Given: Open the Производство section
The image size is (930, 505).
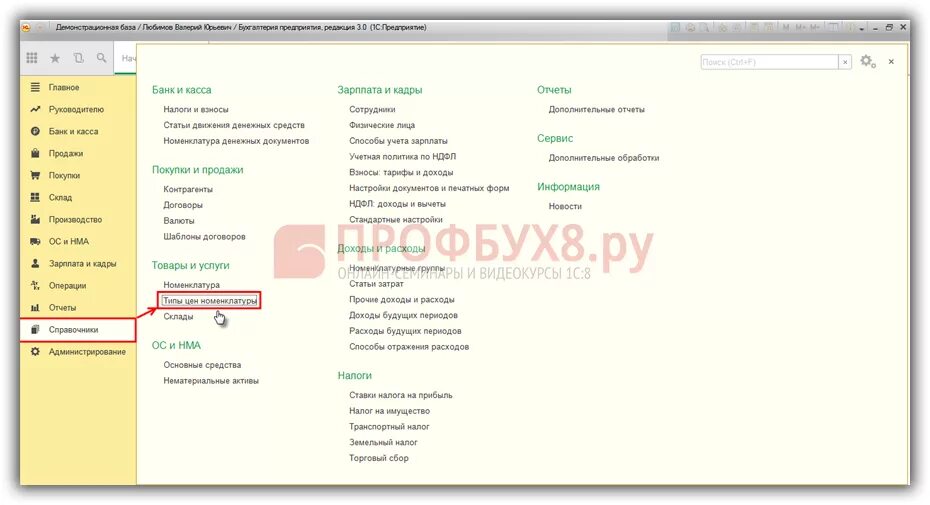Looking at the screenshot, I should tap(78, 219).
